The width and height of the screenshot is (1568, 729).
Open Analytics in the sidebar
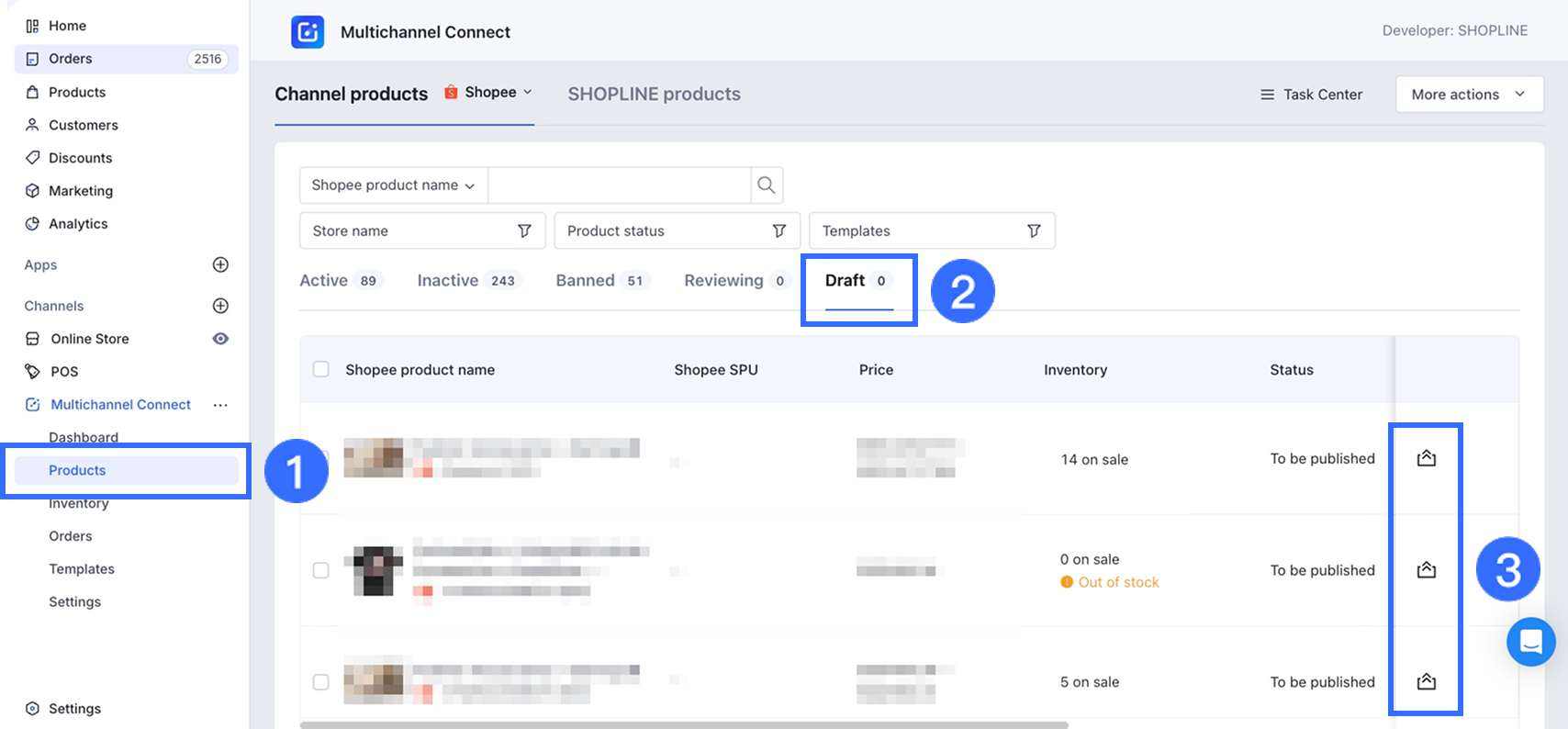point(78,224)
